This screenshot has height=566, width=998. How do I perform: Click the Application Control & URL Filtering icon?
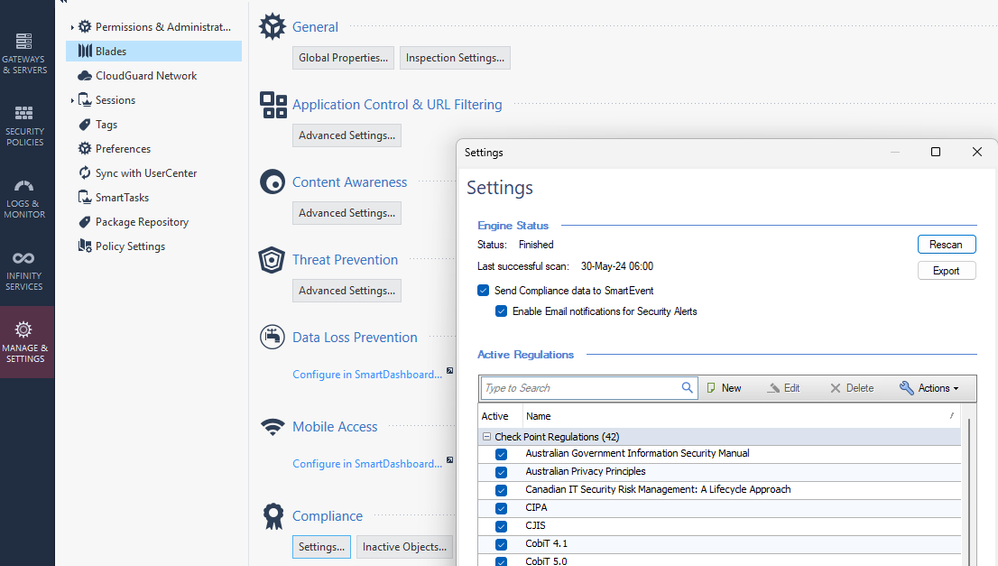pyautogui.click(x=274, y=104)
